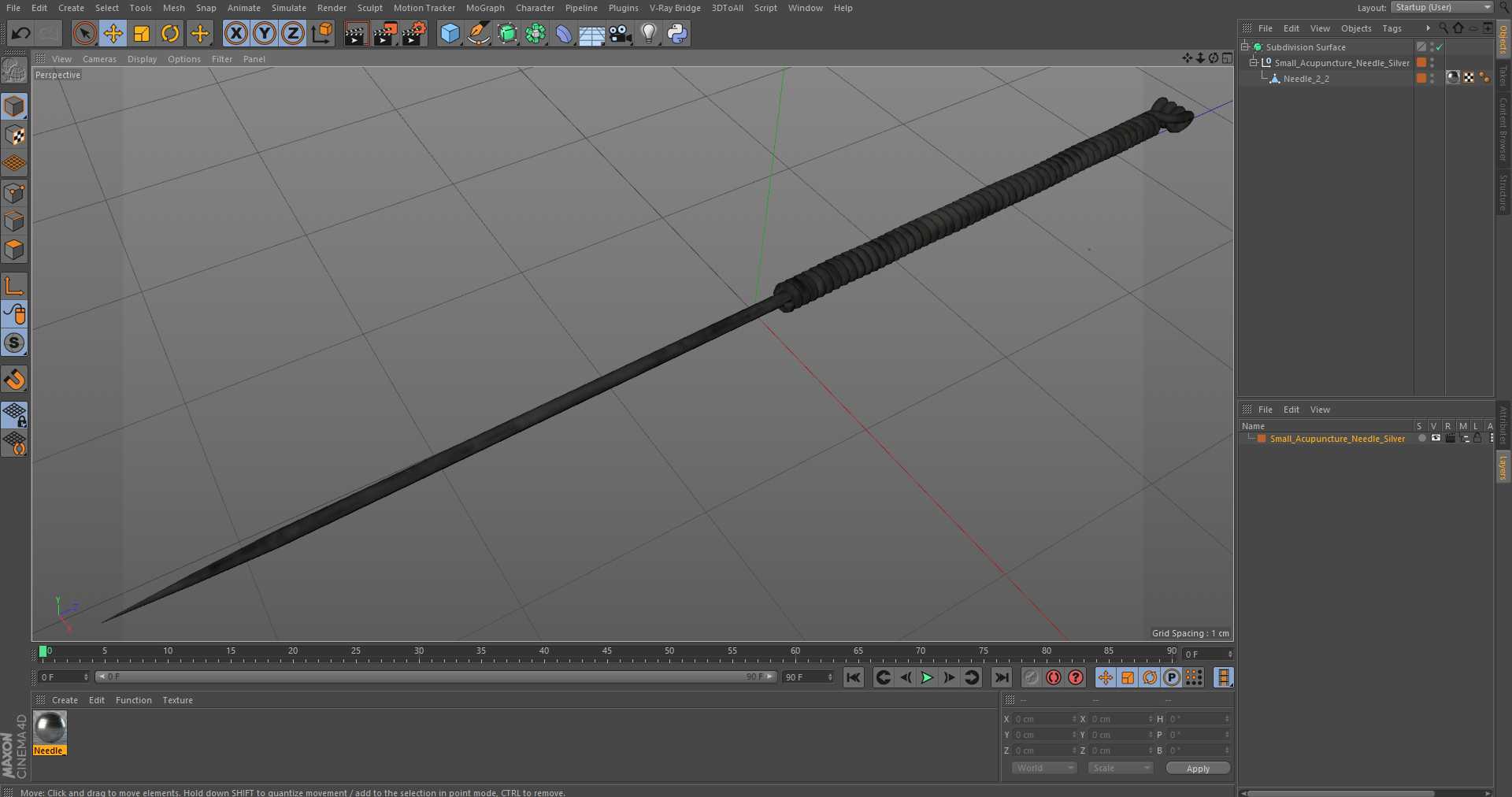Viewport: 1512px width, 797px height.
Task: Open the Python script icon
Action: 677,33
